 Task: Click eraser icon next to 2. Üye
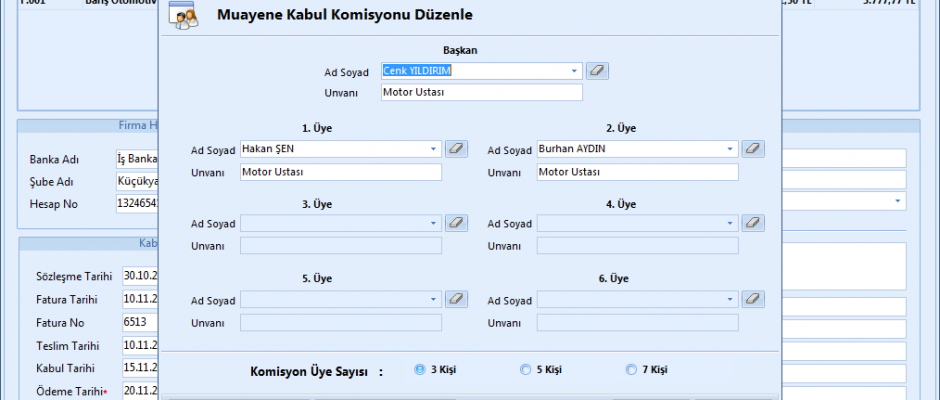(x=753, y=148)
